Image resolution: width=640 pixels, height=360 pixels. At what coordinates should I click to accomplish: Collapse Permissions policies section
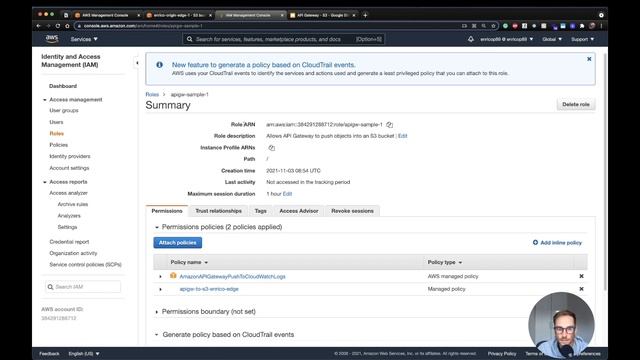point(157,227)
